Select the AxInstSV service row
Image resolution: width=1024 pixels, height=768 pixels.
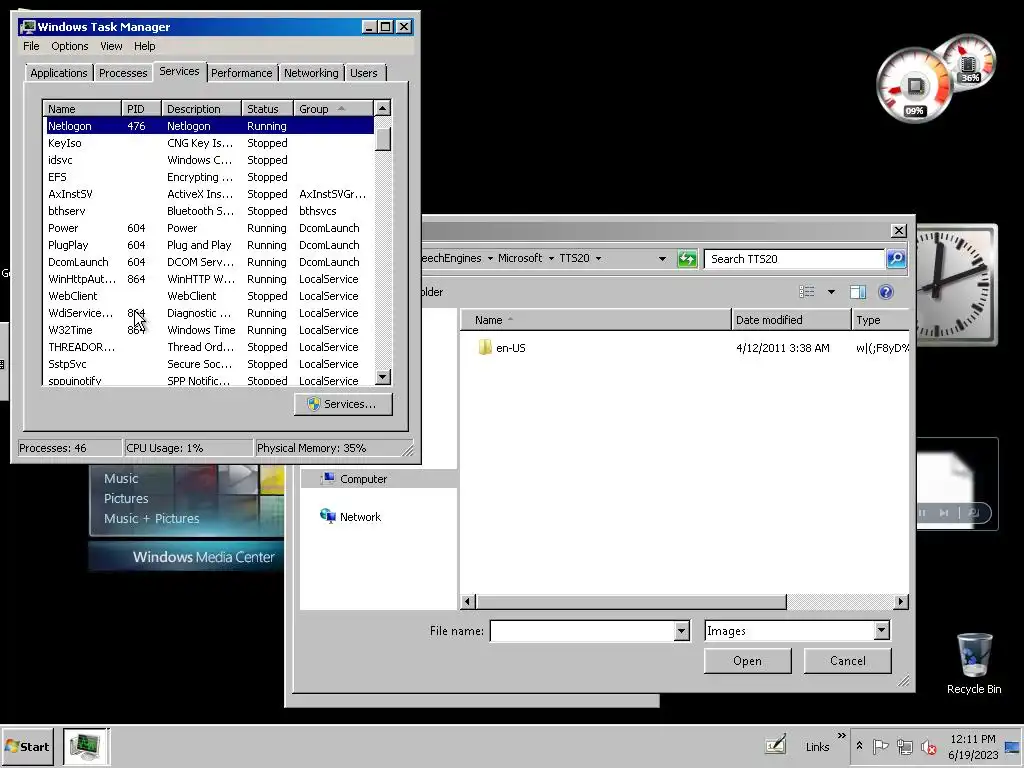[x=209, y=194]
